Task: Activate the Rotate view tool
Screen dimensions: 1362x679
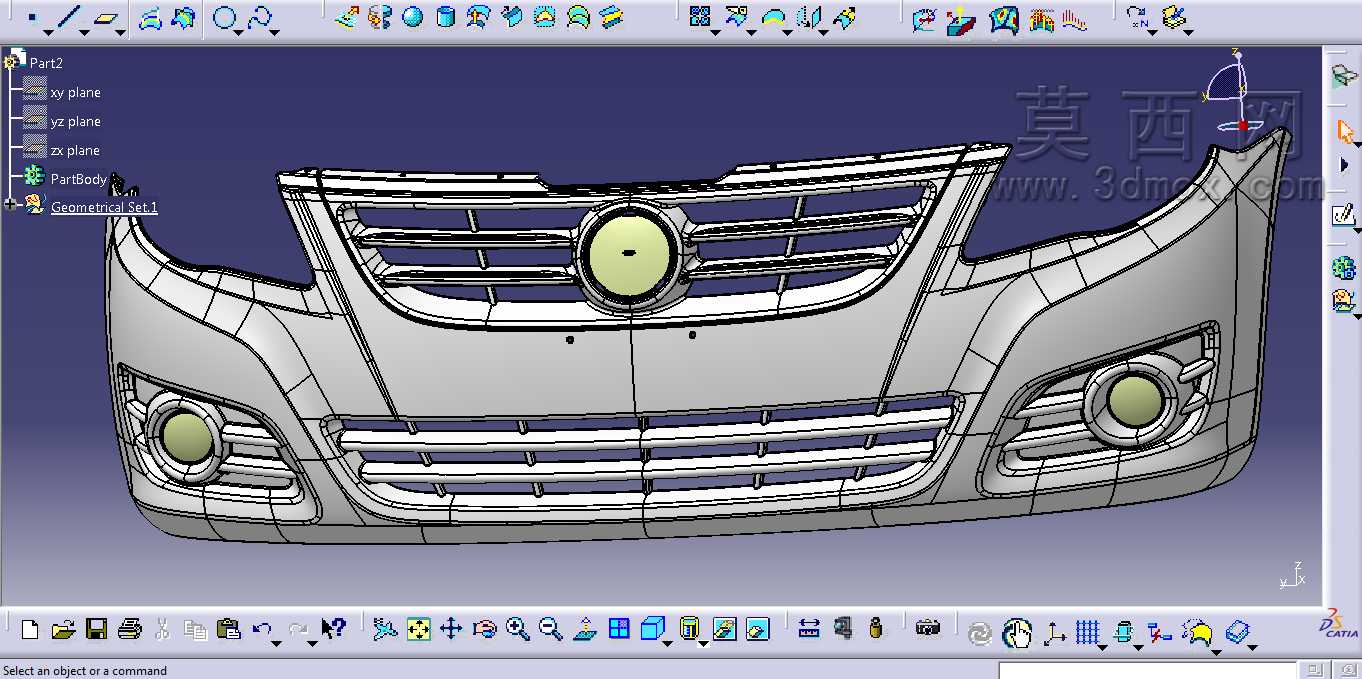Action: tap(484, 629)
